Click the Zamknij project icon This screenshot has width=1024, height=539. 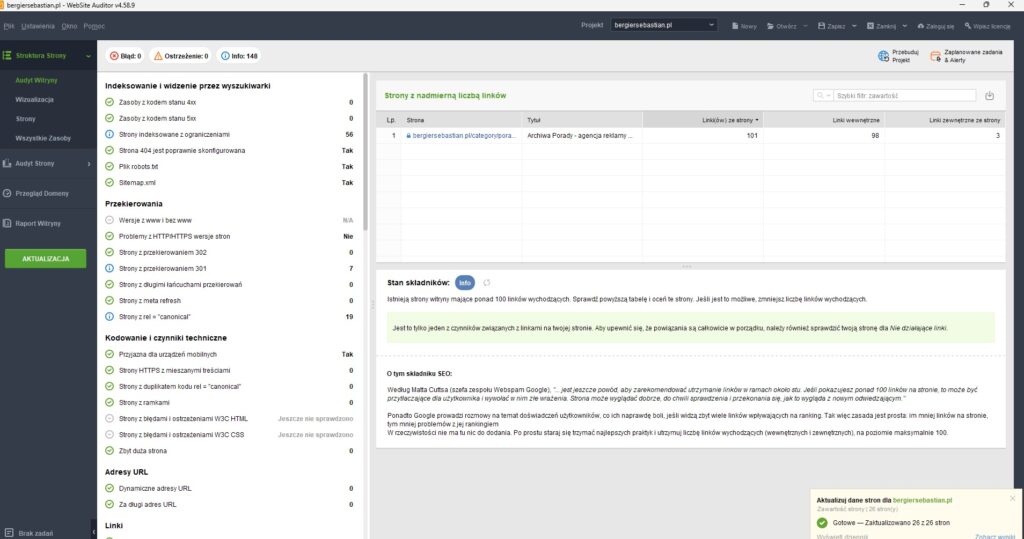[x=870, y=26]
